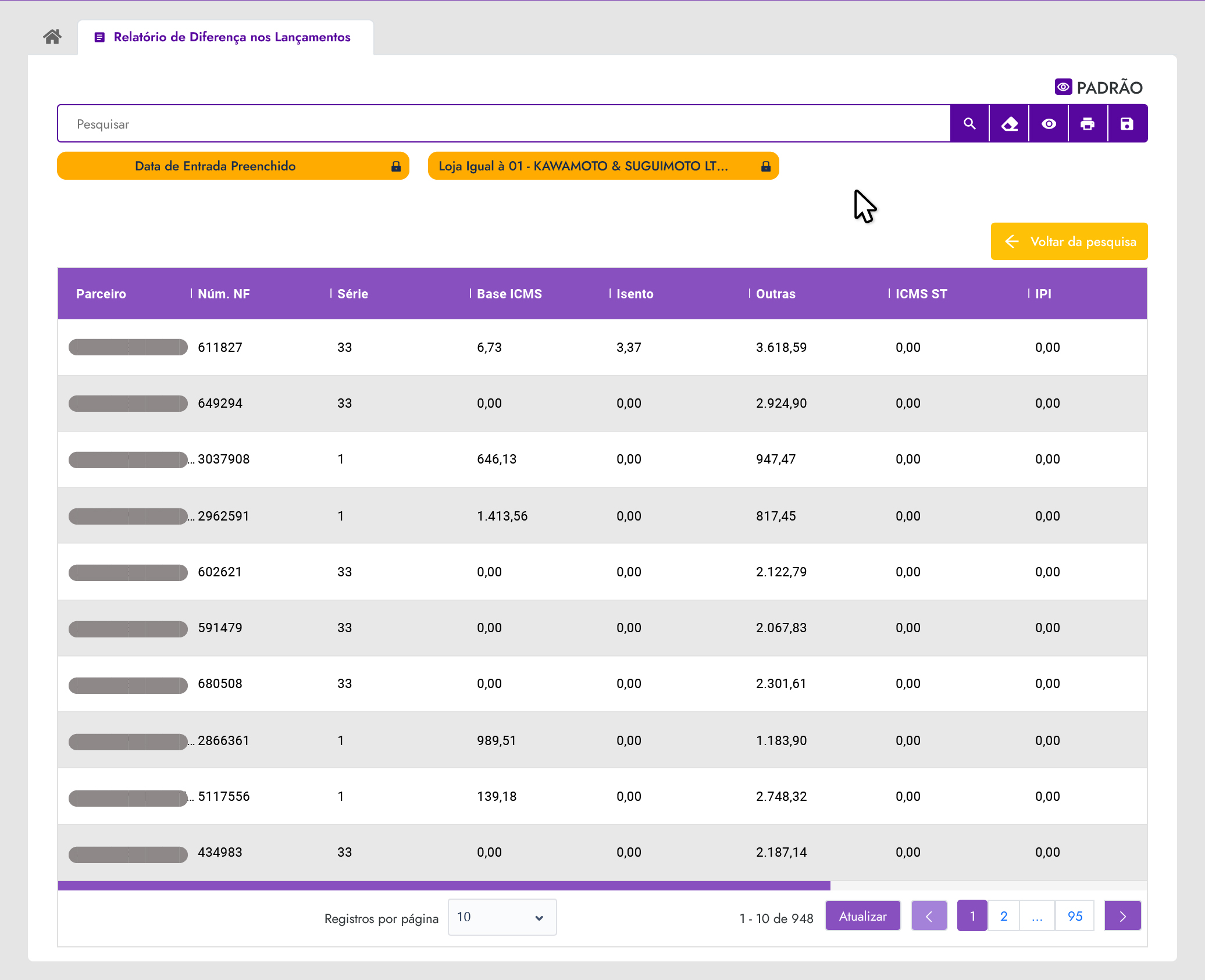The width and height of the screenshot is (1205, 980).
Task: Click the purple horizontal scrollbar
Action: coord(444,886)
